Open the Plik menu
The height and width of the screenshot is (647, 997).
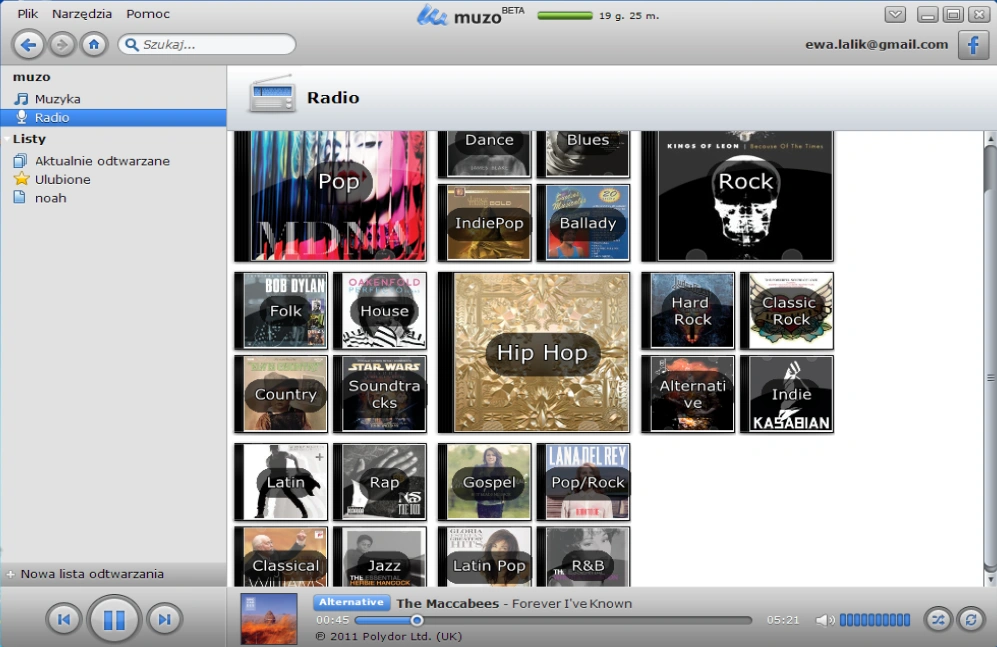[x=27, y=13]
